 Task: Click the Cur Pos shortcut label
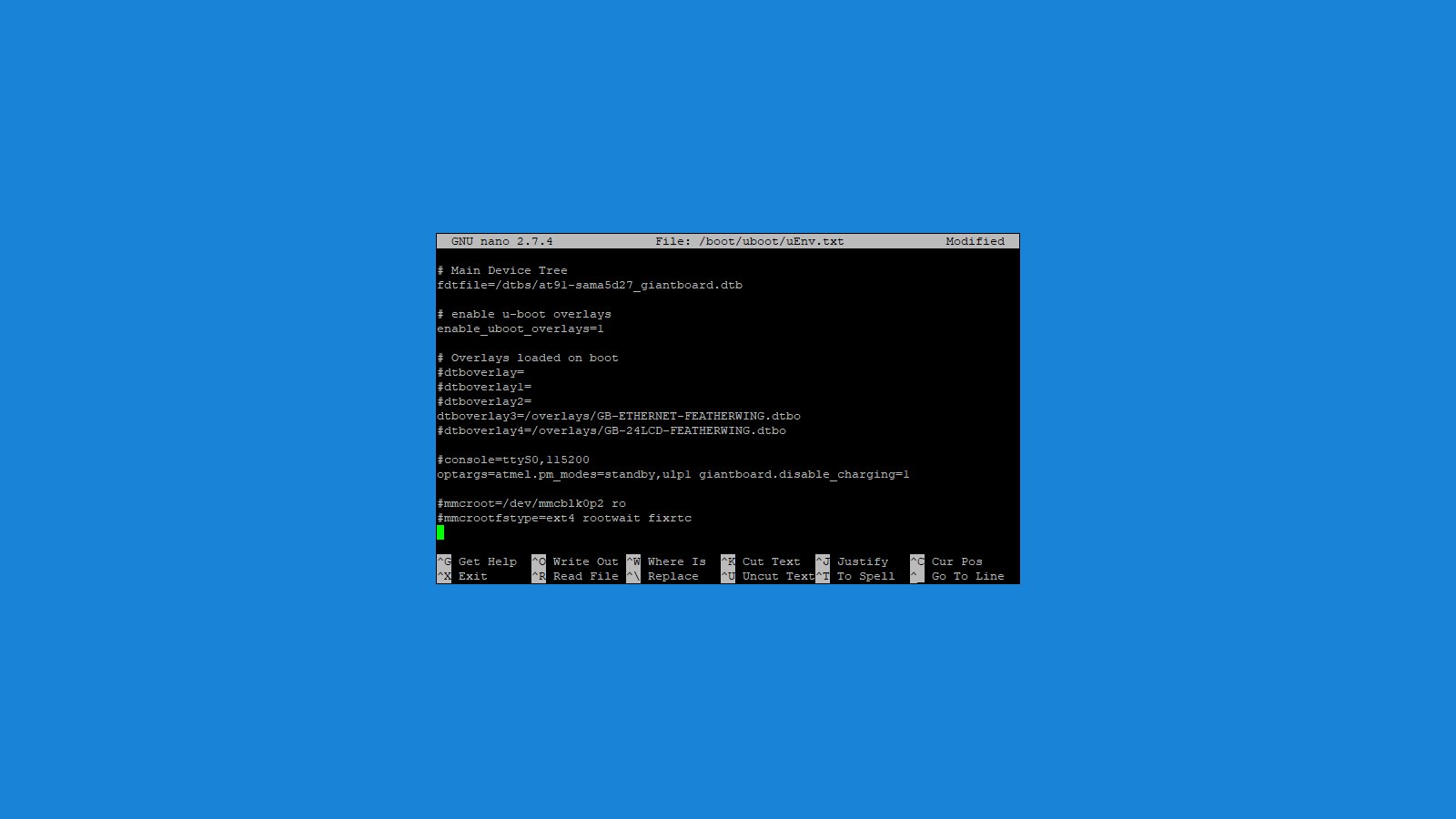point(957,561)
